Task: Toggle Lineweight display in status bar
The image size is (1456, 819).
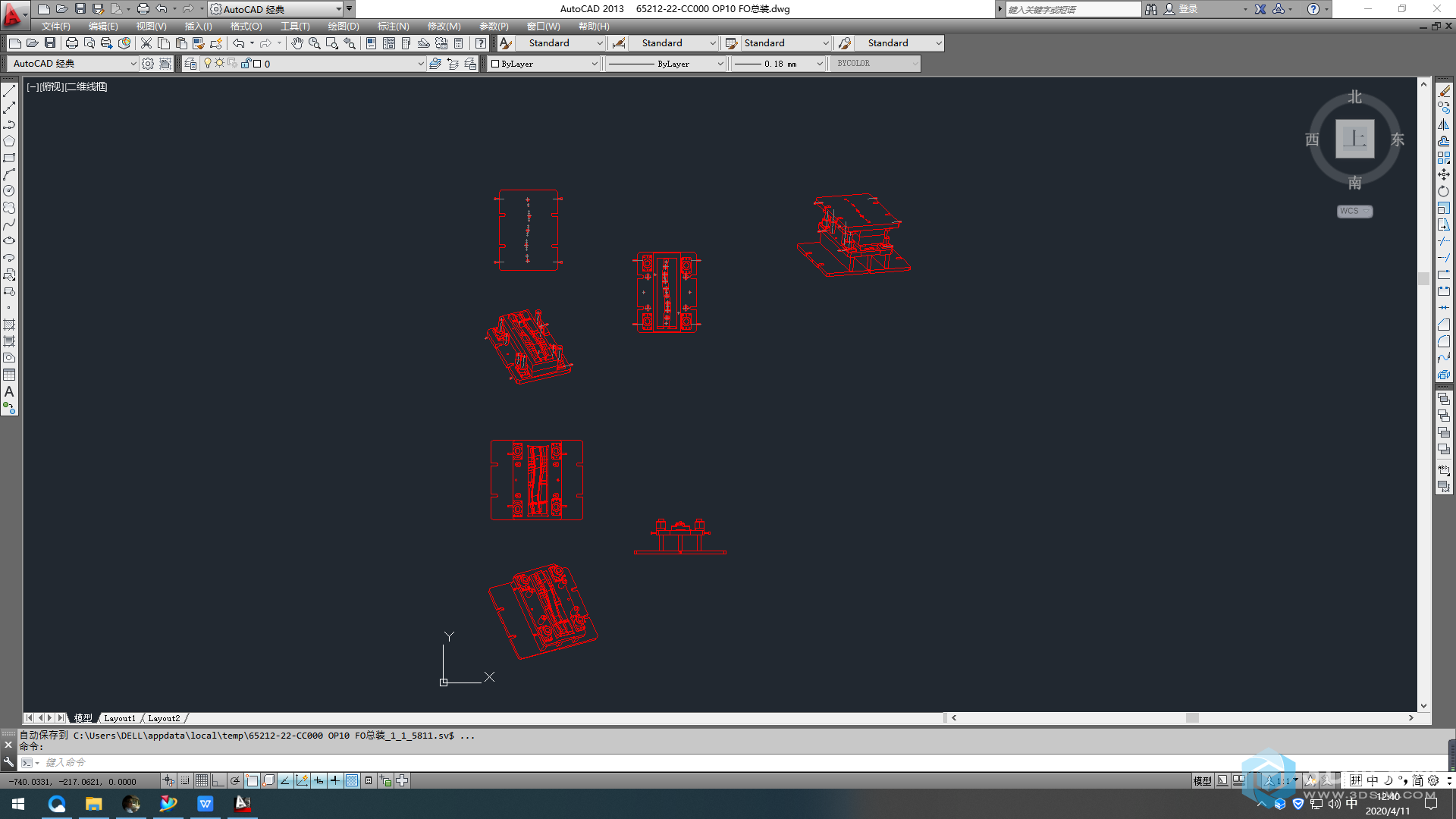Action: point(335,780)
